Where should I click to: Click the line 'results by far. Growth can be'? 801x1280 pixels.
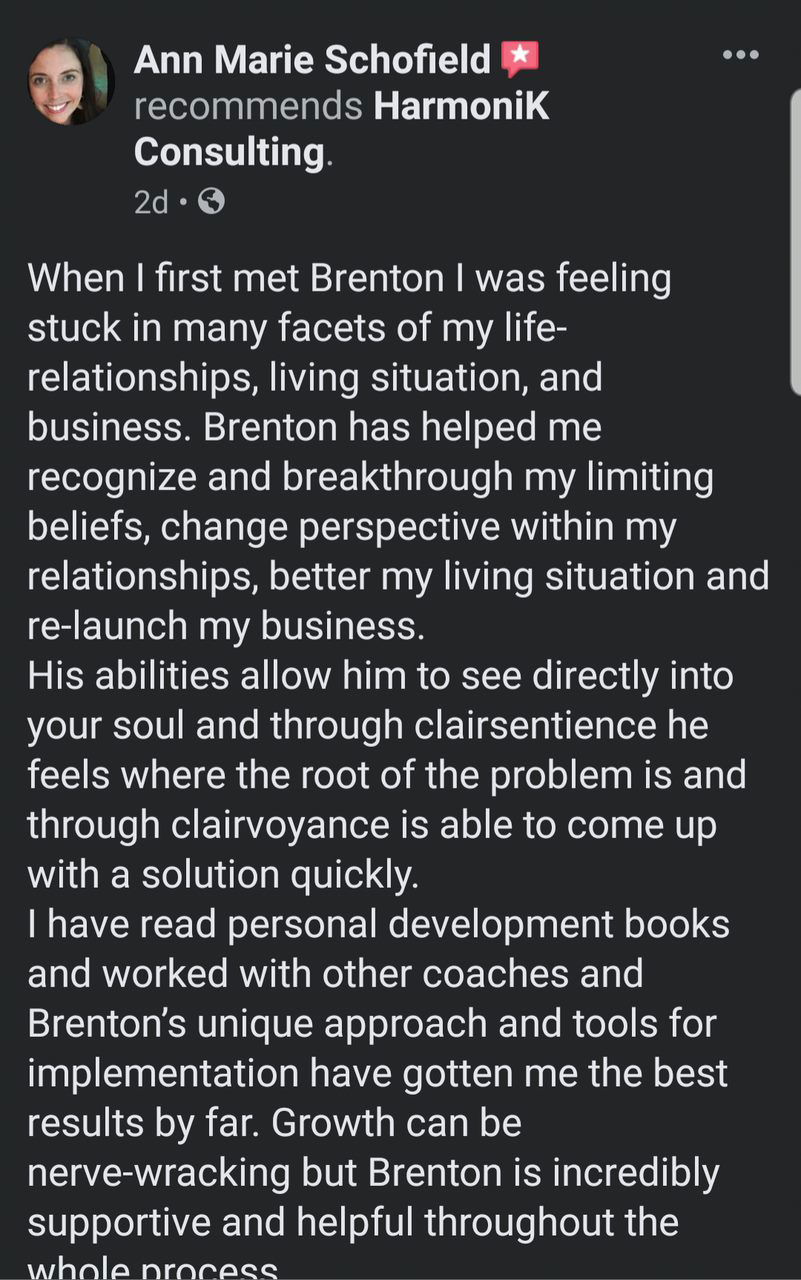(274, 1123)
